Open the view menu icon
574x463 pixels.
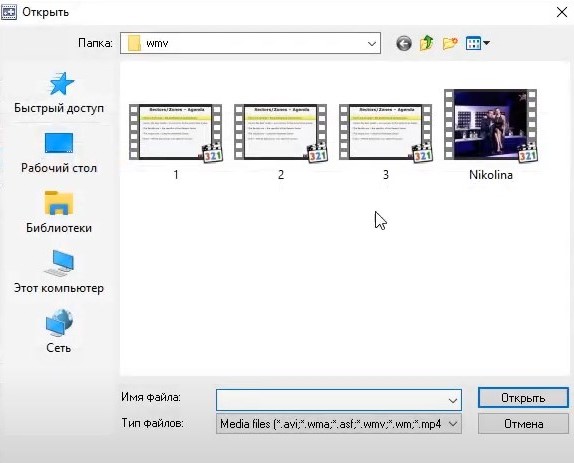coord(473,44)
